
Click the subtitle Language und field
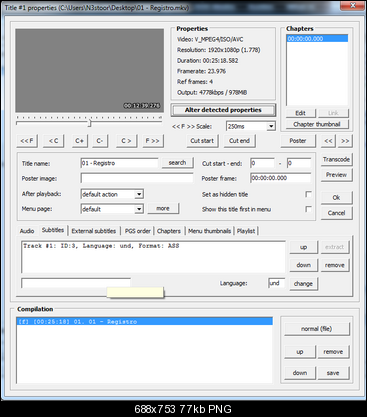277,283
